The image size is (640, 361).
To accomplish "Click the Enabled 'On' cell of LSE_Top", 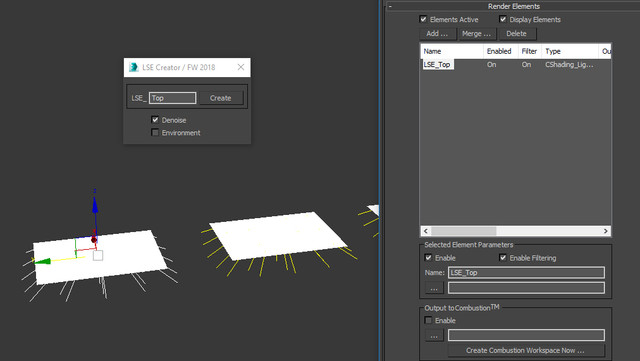I will coord(491,65).
